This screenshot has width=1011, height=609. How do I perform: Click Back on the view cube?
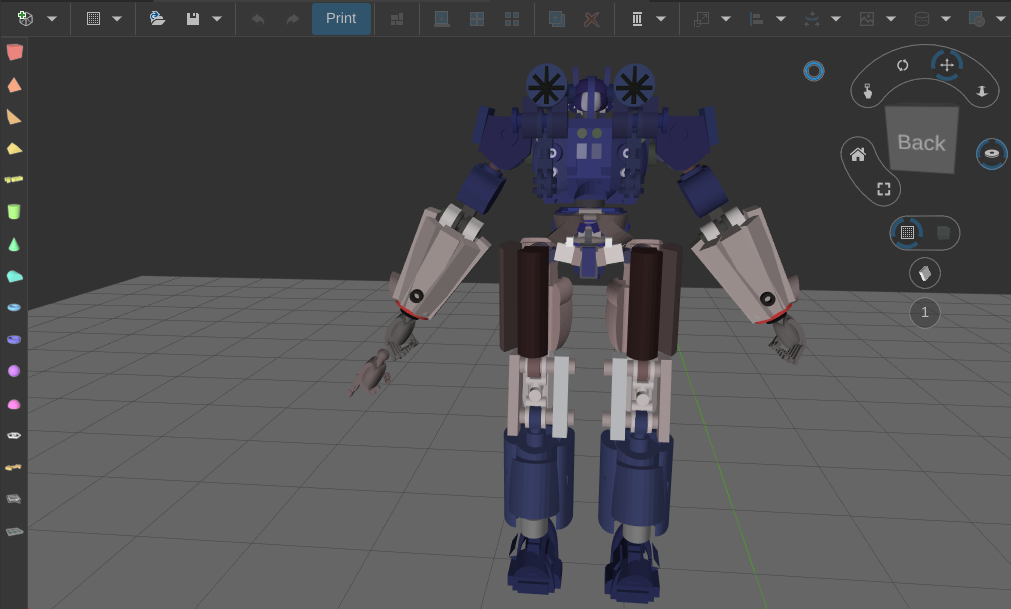click(x=920, y=142)
